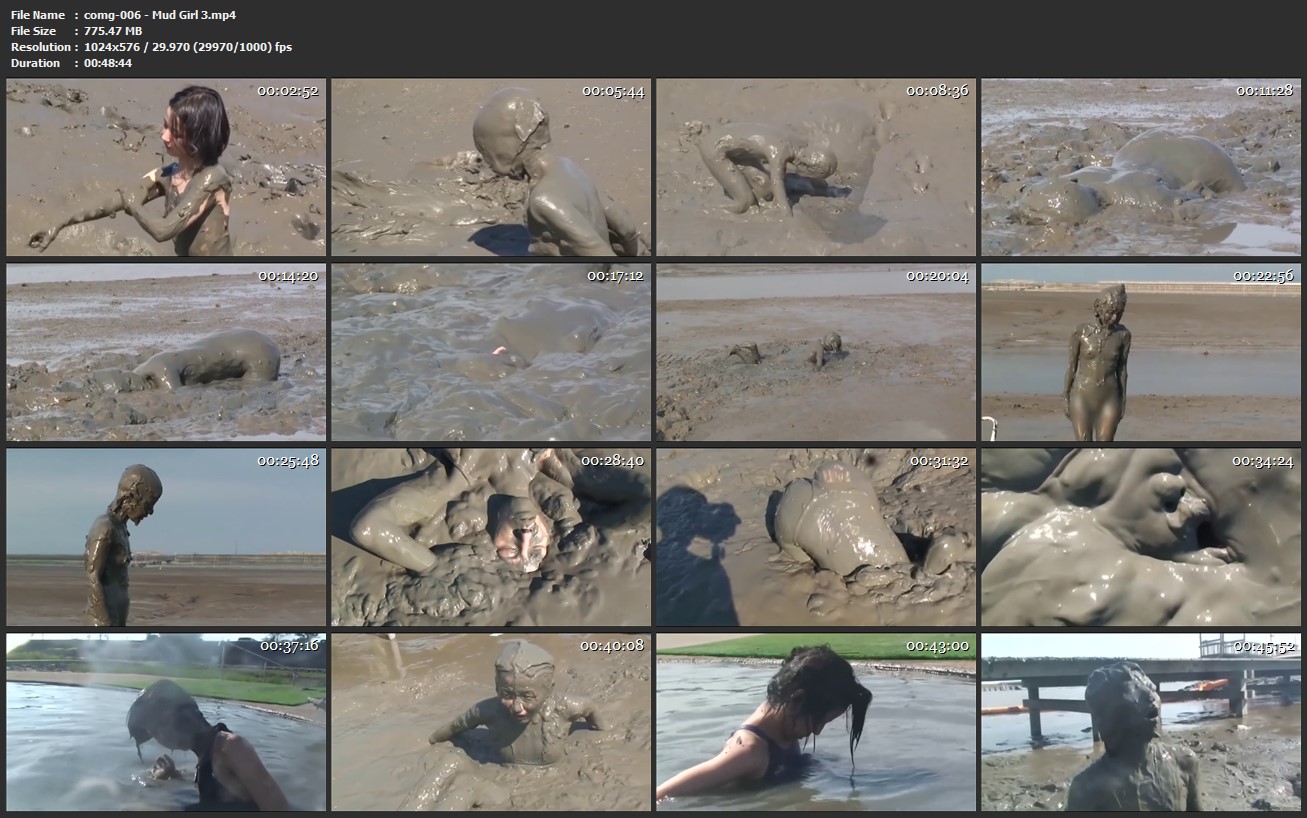Select the thumbnail stamped 00:05:44

[491, 168]
